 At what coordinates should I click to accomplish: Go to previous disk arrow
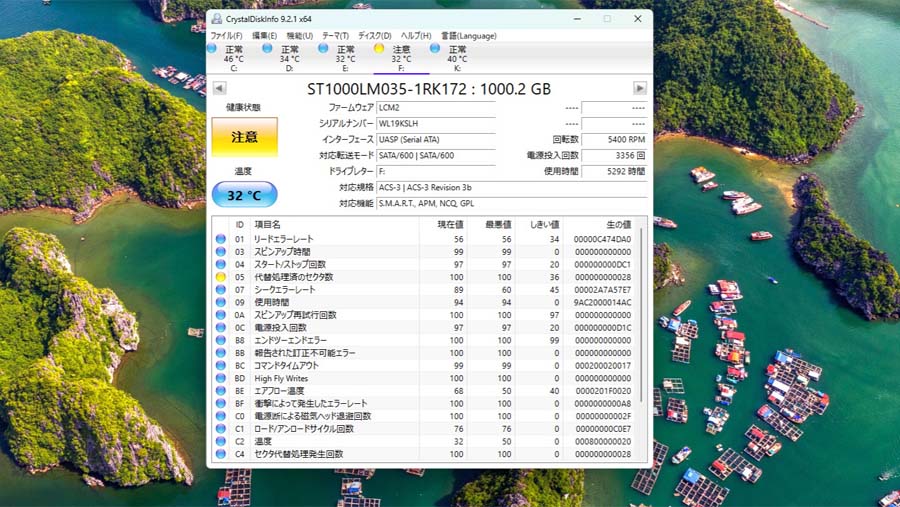tap(219, 88)
